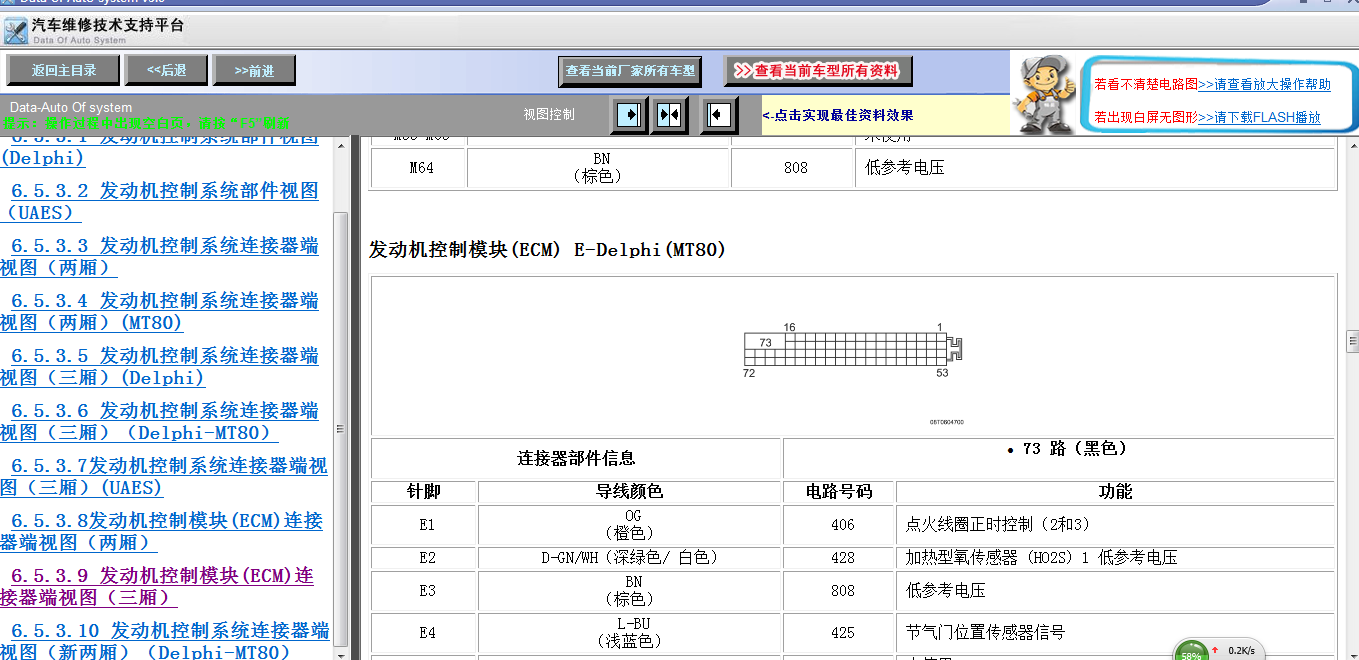Select the 发动机控制模块(ECM) E-Delphi(MT80) heading

pos(547,250)
